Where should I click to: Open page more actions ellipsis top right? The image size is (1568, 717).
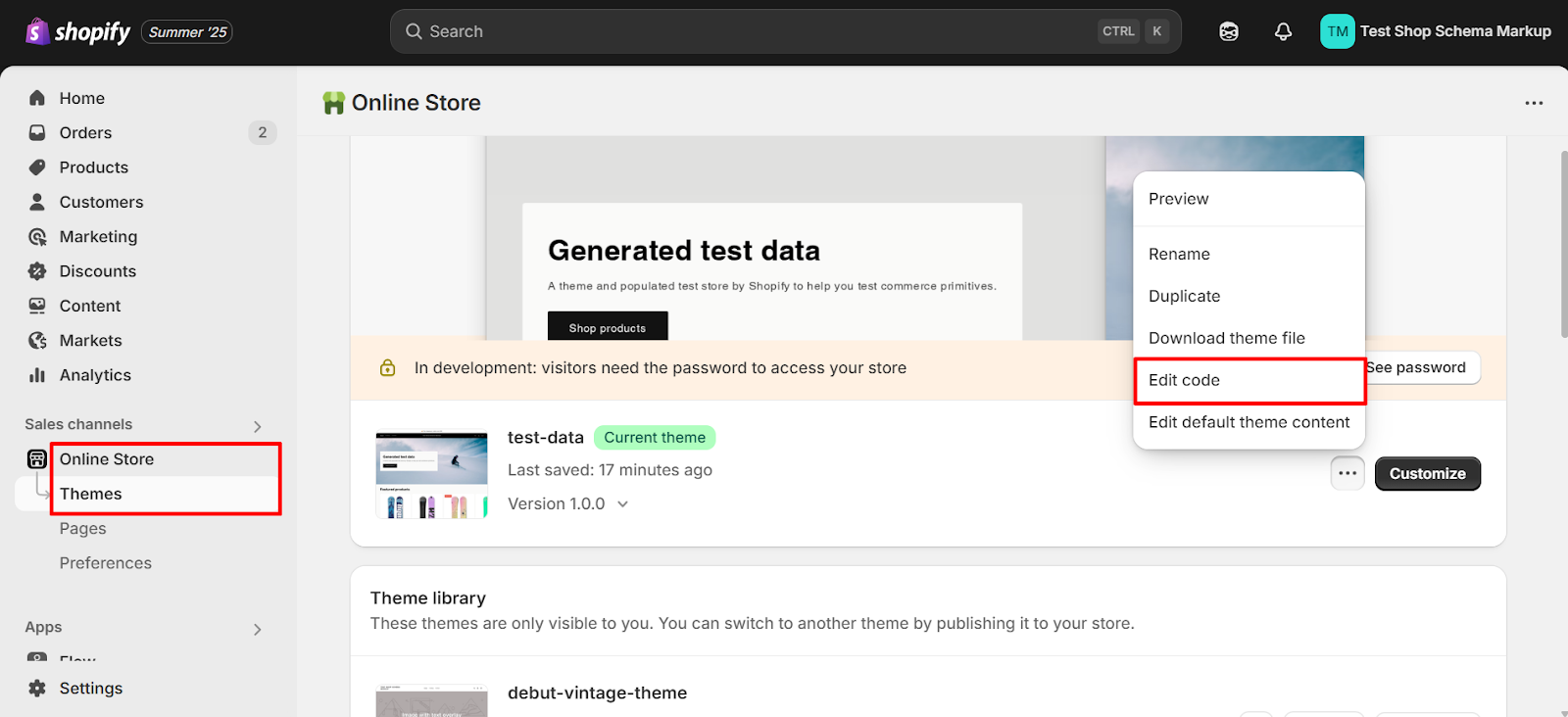click(x=1534, y=103)
